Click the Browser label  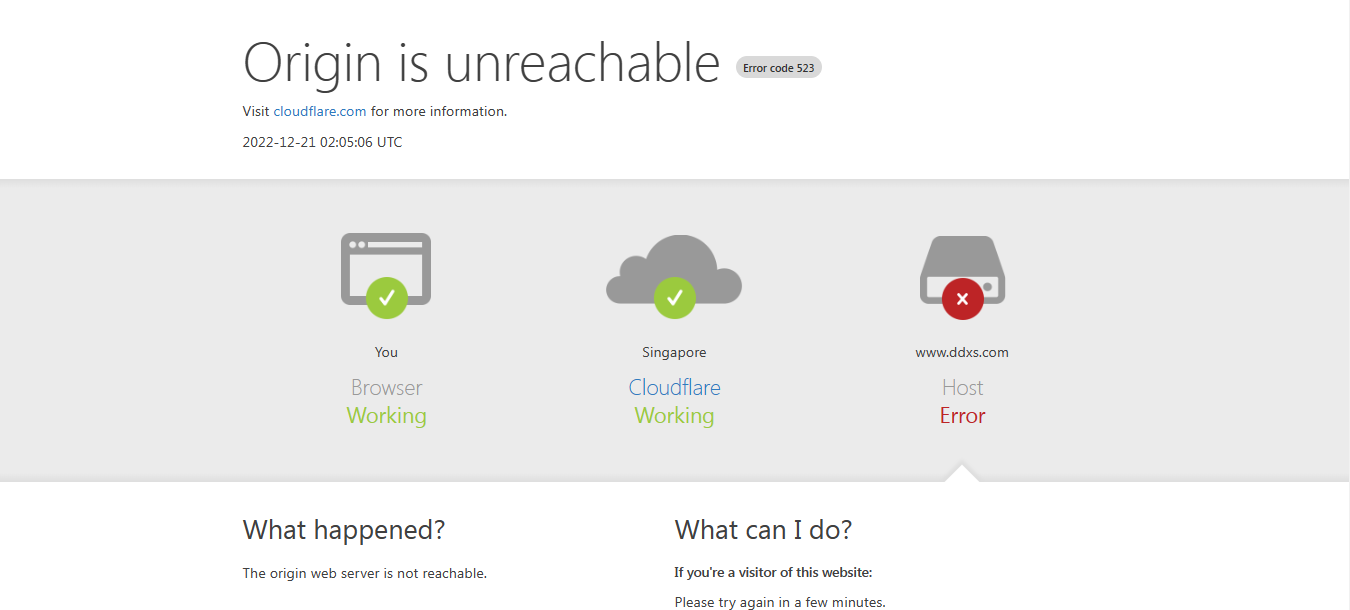click(x=386, y=387)
